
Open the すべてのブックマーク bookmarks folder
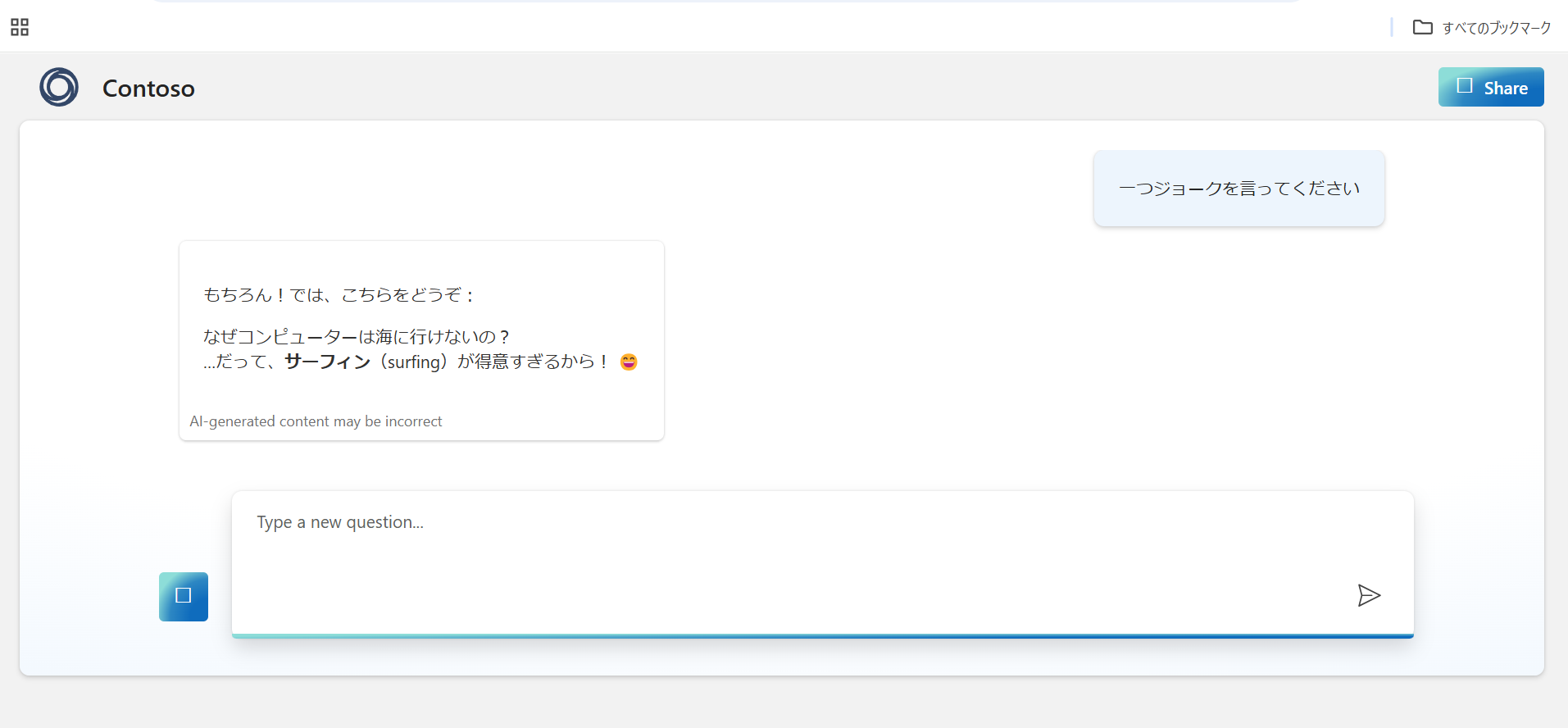(1482, 28)
